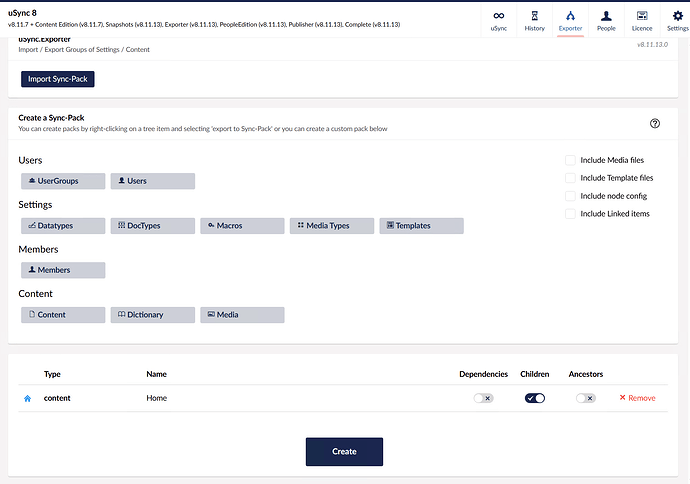Add UserGroups to the sync pack

[62, 181]
